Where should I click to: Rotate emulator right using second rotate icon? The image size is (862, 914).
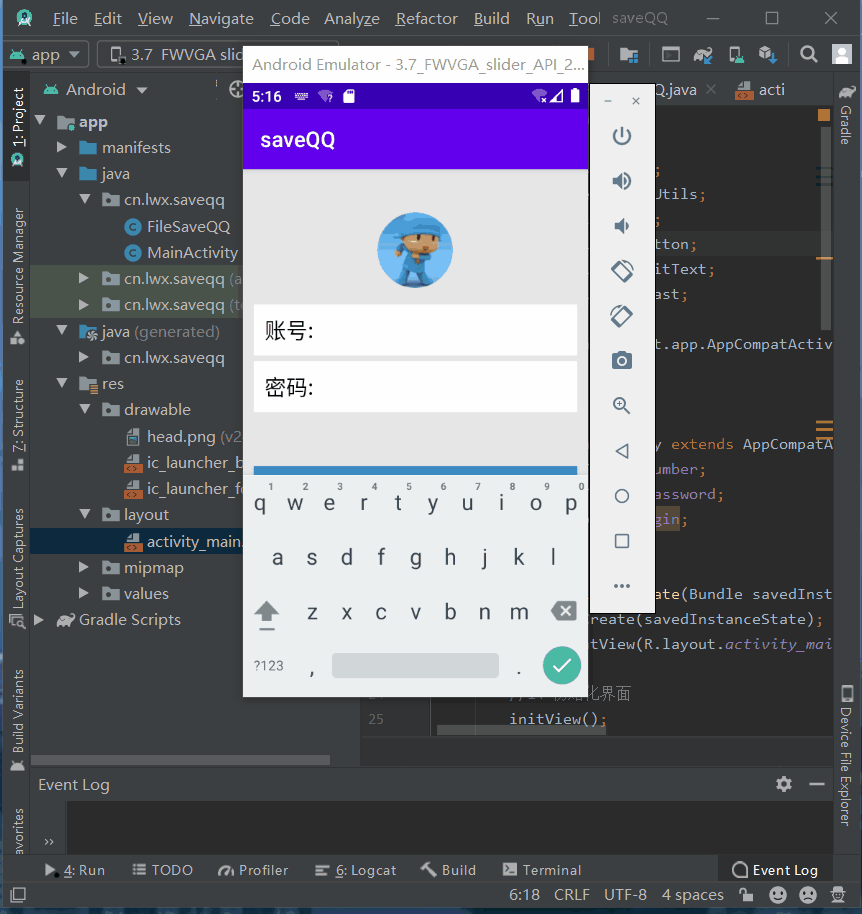tap(621, 315)
